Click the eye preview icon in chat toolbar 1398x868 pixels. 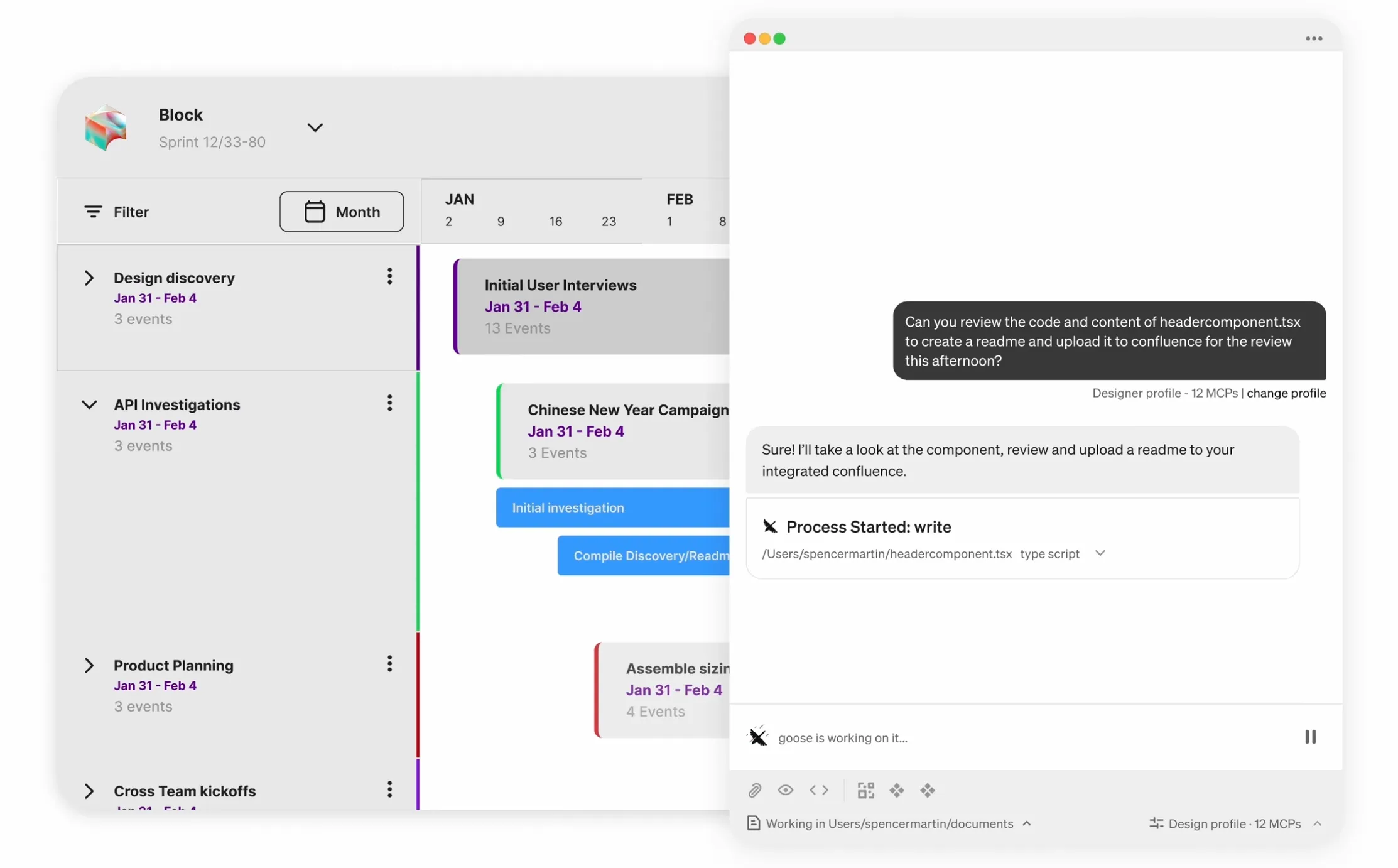point(785,790)
